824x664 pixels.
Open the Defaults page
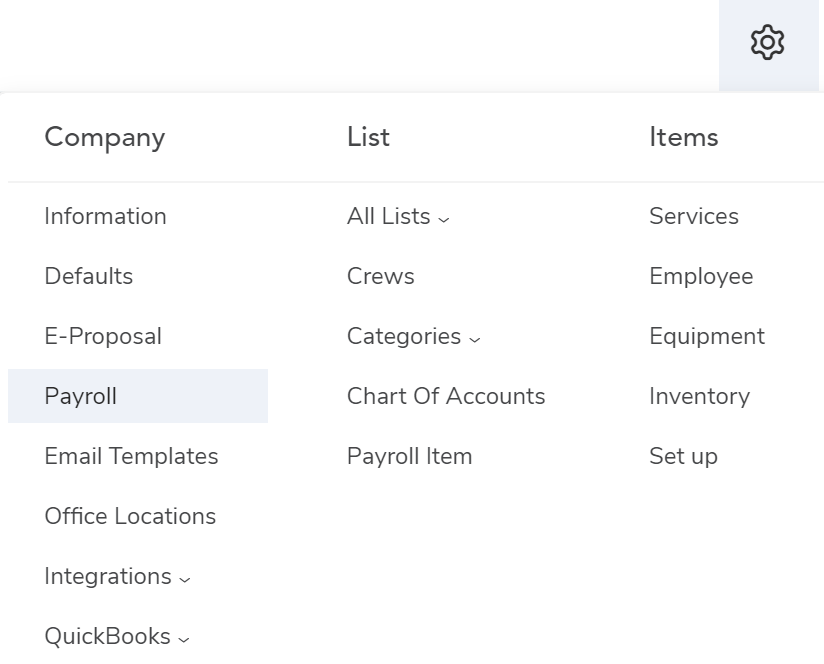89,277
